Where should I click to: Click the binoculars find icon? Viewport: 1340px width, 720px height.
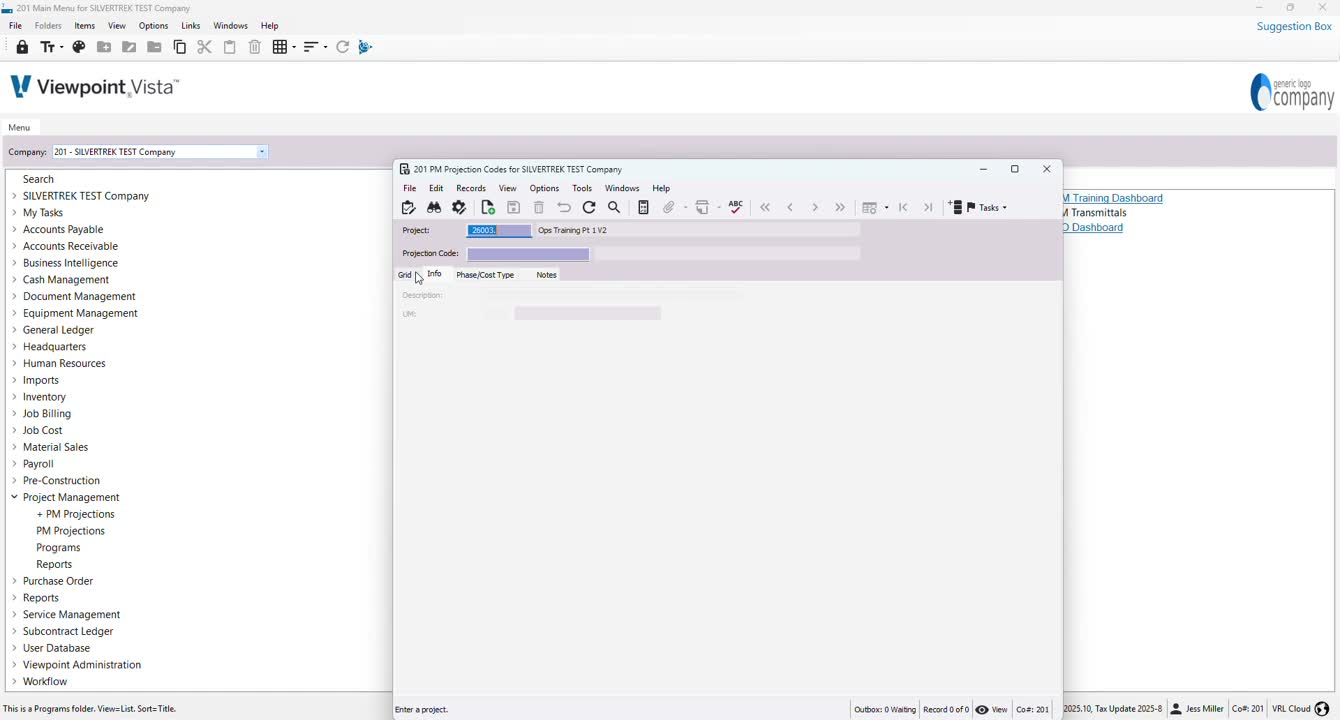434,208
